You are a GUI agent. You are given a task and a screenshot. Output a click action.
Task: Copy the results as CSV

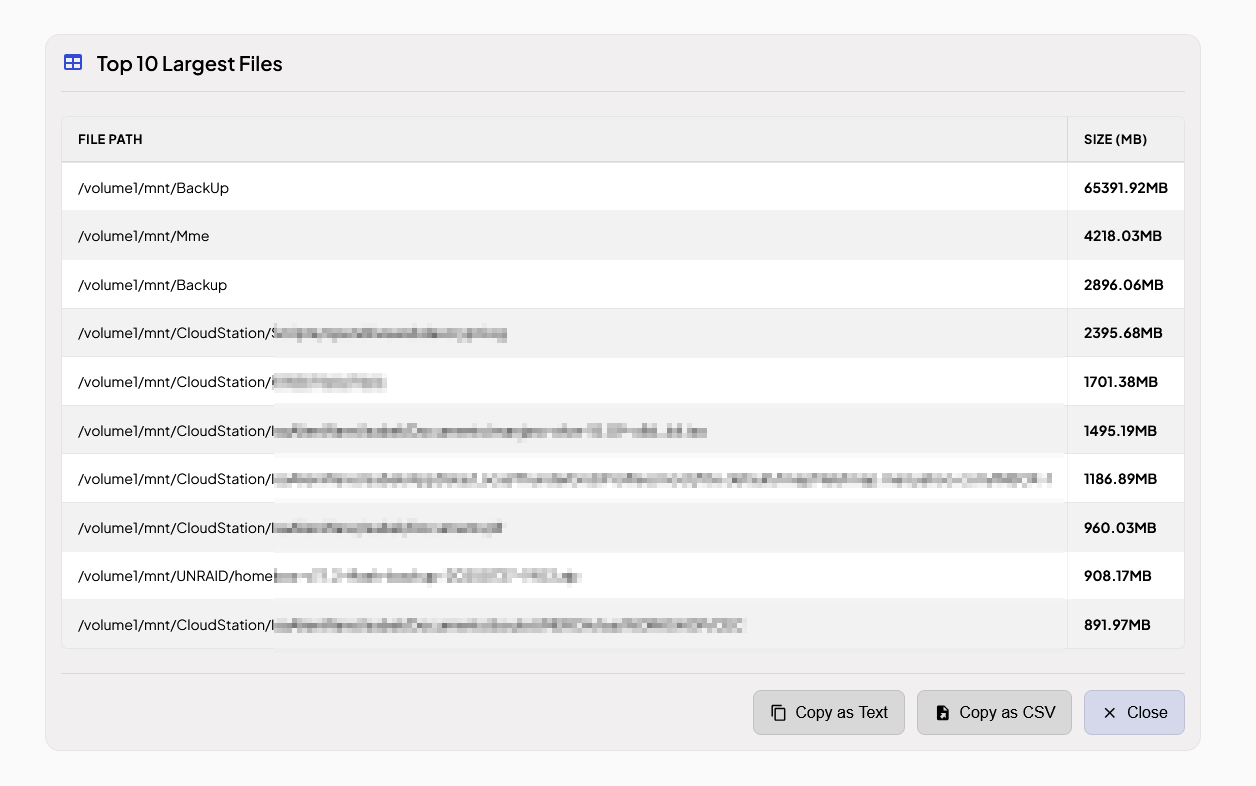(994, 713)
